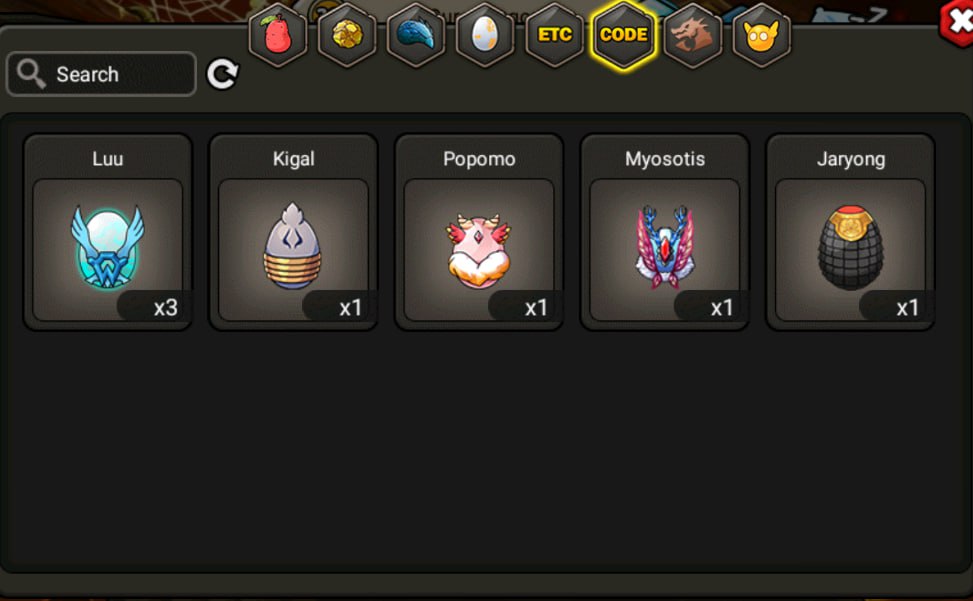Click the x3 quantity badge on Luu
973x601 pixels.
pyautogui.click(x=155, y=306)
